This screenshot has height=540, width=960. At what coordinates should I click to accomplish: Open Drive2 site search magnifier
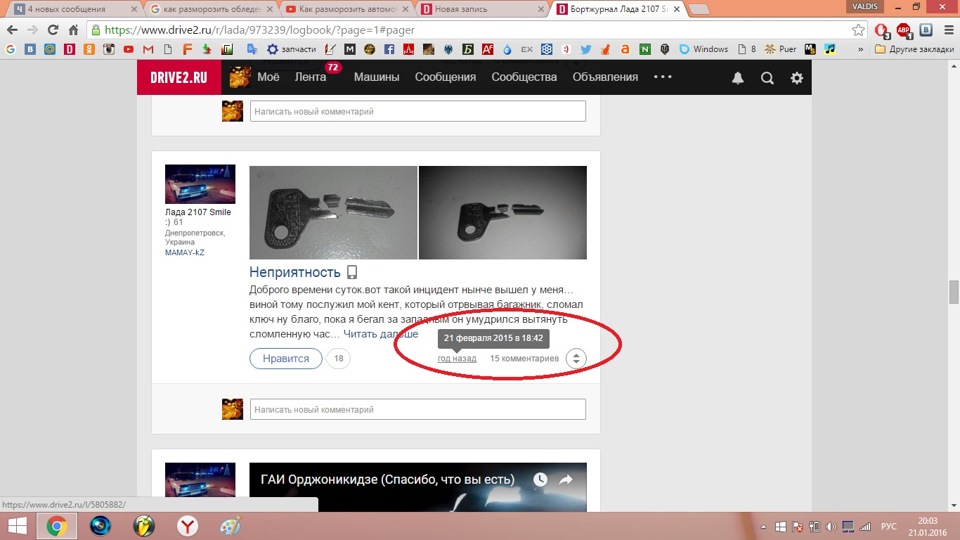(x=767, y=78)
